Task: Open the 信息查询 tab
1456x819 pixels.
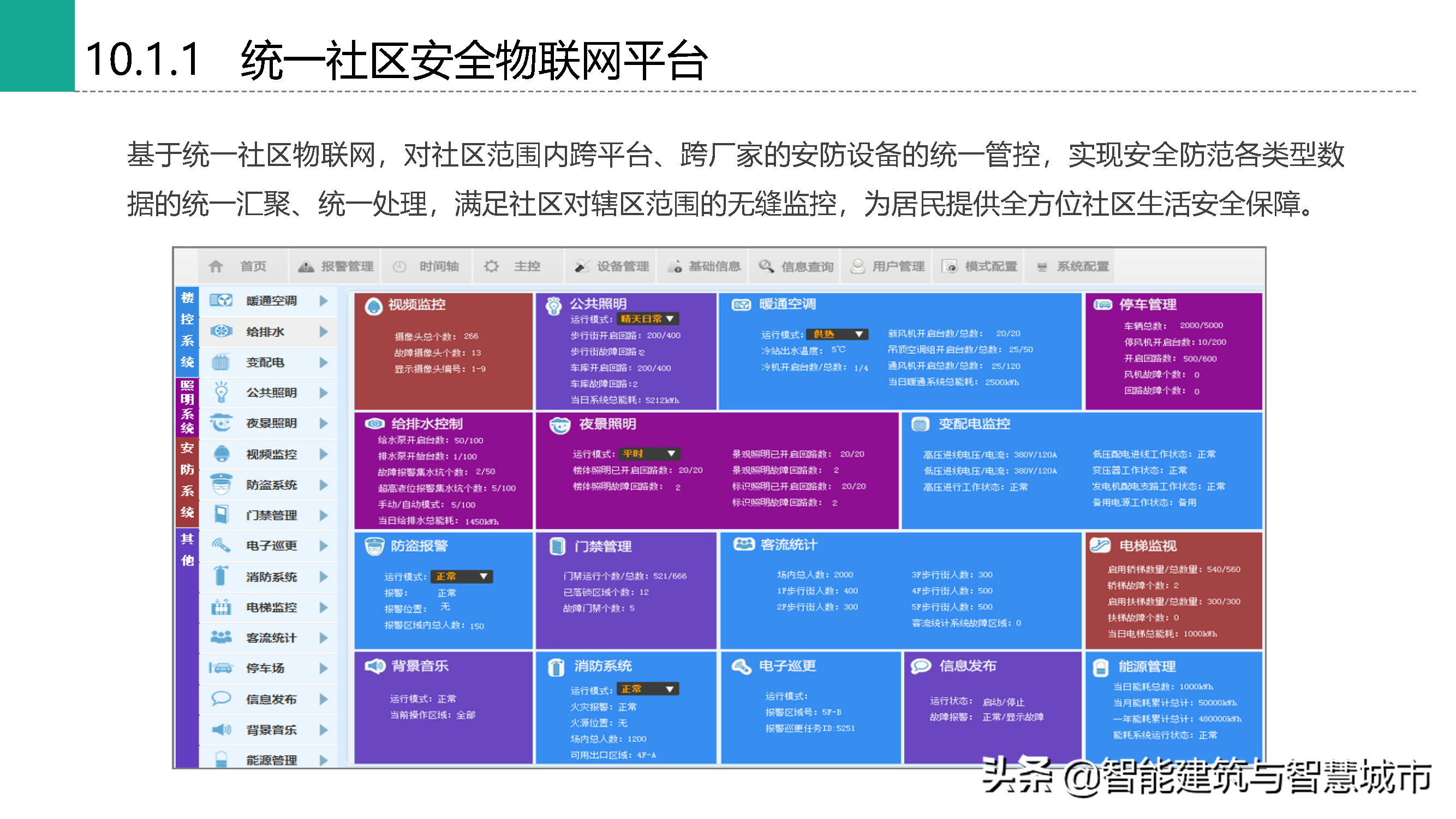Action: (x=795, y=266)
